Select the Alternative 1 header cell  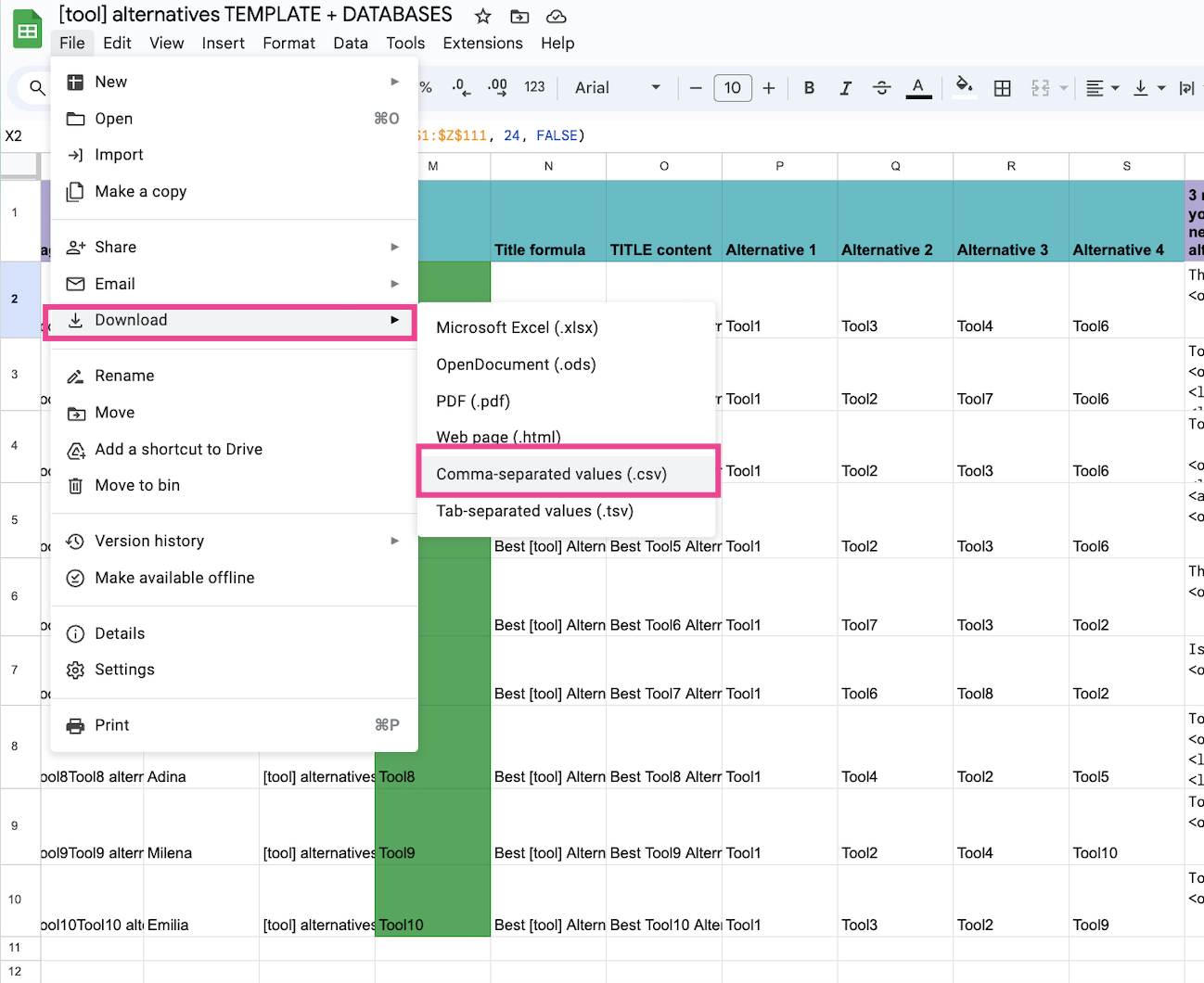tap(779, 221)
